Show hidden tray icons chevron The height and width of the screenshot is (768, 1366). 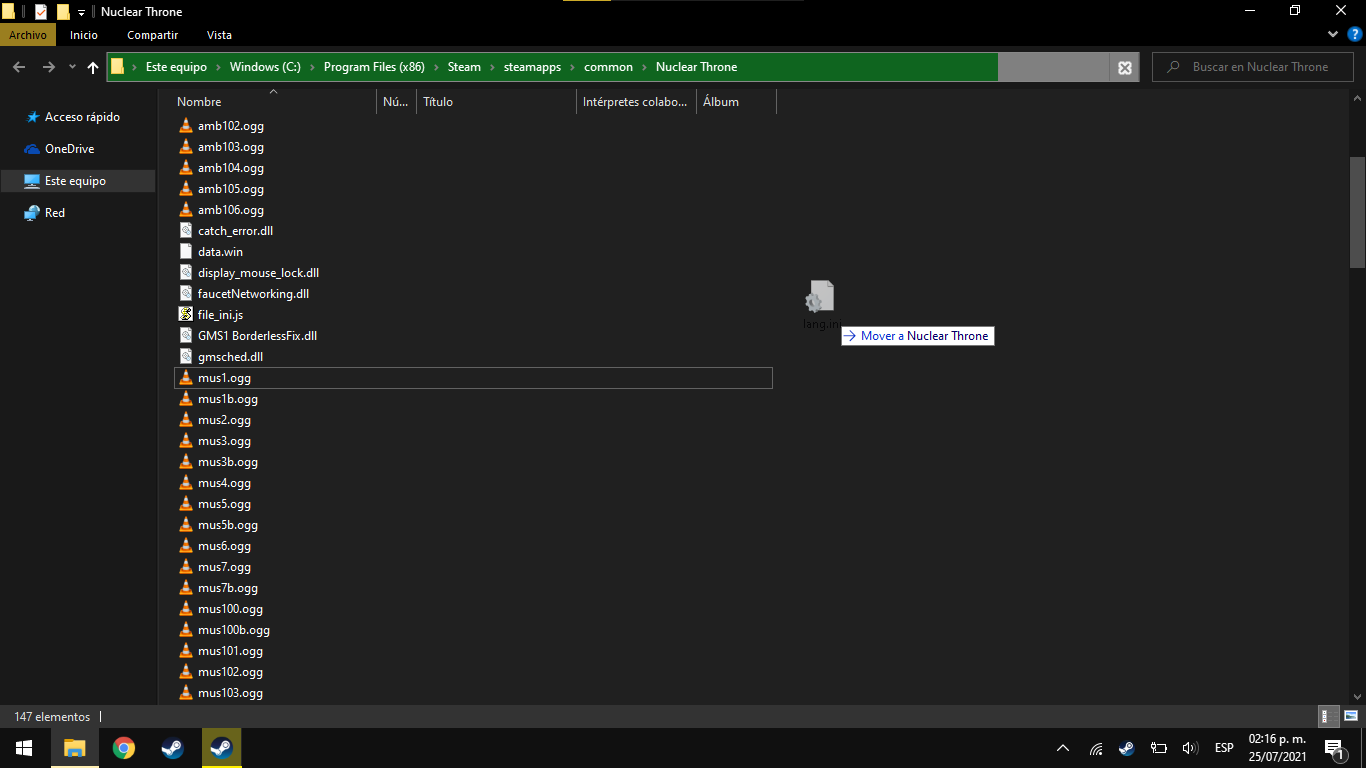(x=1063, y=748)
